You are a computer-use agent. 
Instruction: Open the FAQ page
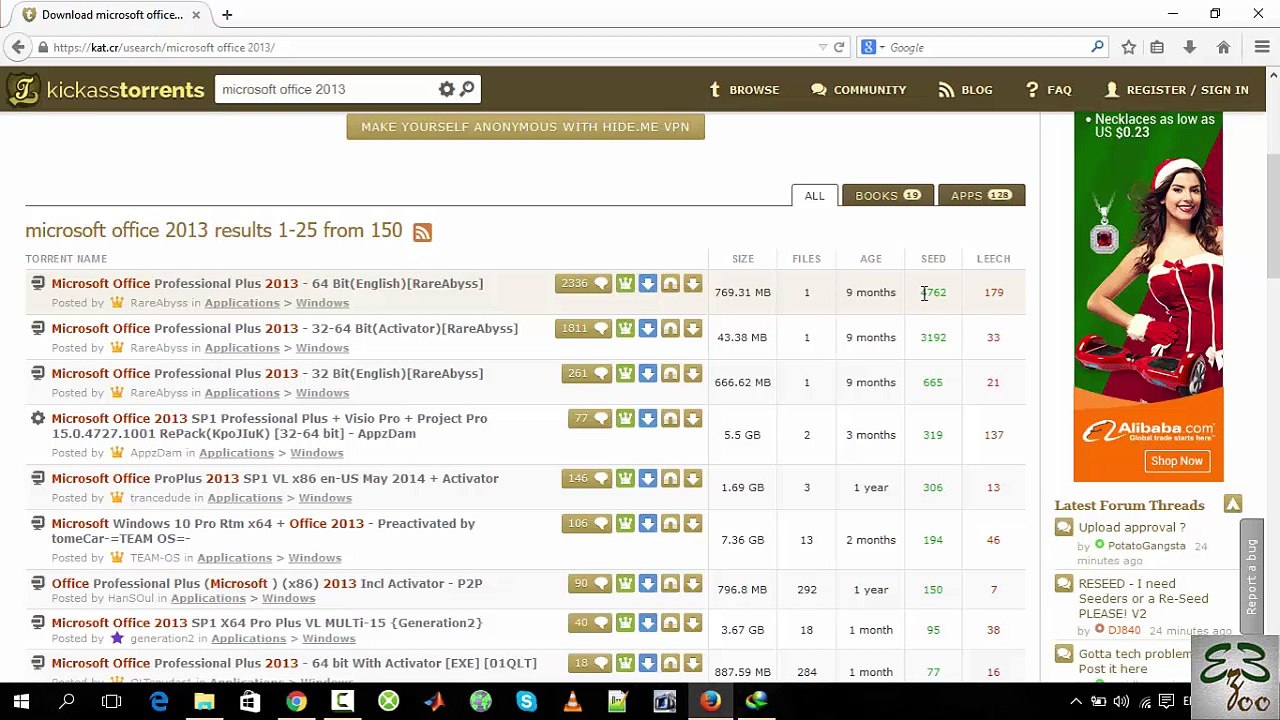point(1048,90)
